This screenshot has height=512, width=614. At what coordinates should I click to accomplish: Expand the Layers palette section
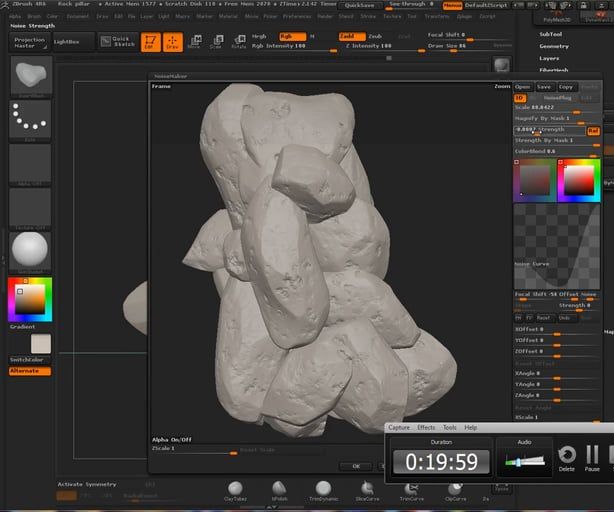tap(549, 58)
